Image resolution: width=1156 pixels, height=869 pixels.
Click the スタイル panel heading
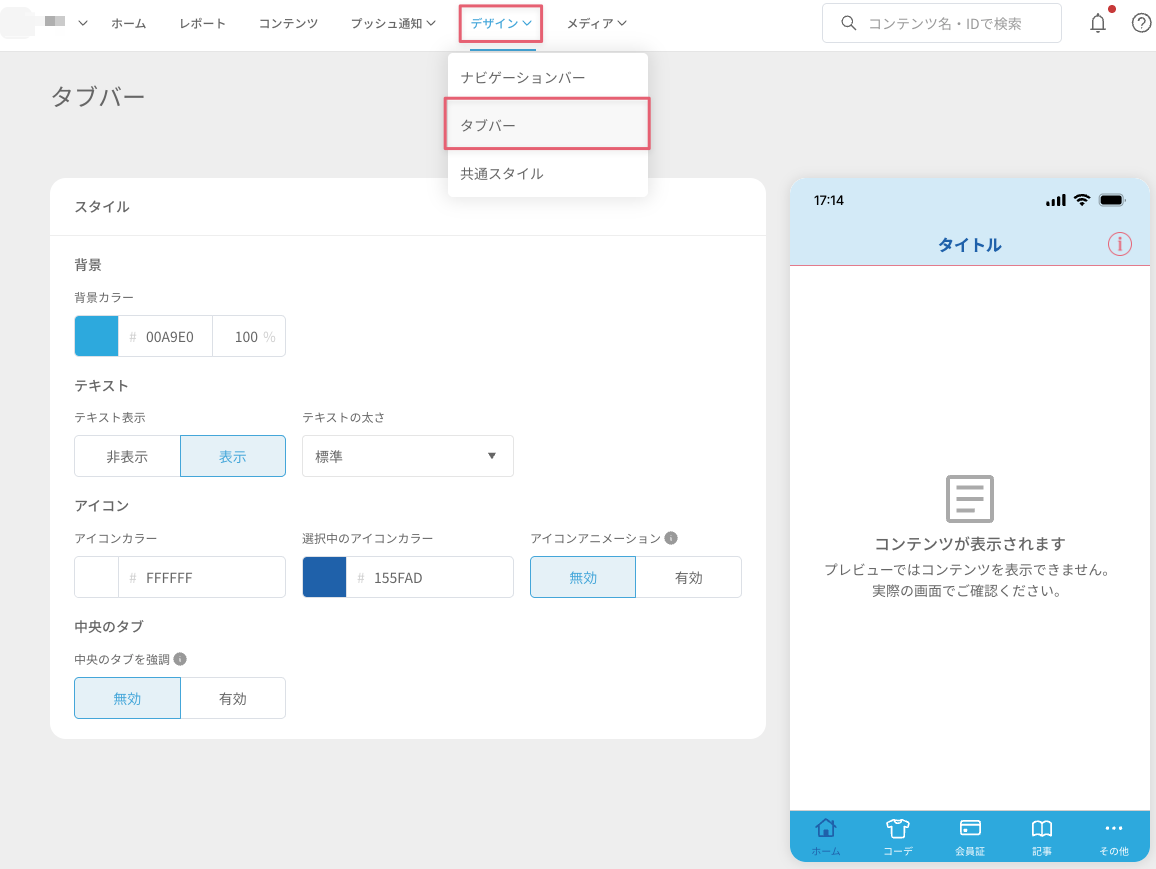click(102, 206)
